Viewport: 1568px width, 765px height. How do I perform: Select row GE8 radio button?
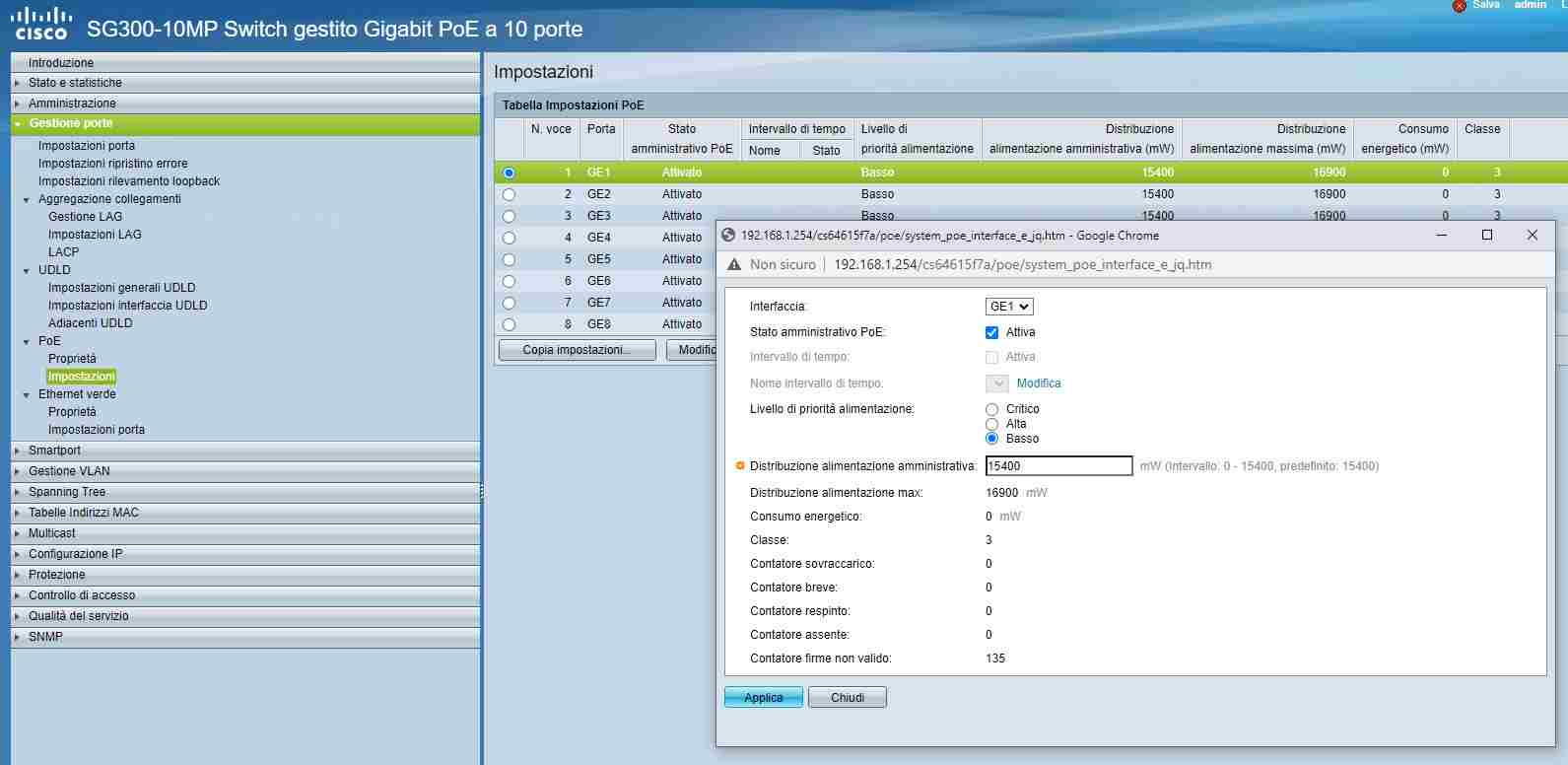coord(509,324)
